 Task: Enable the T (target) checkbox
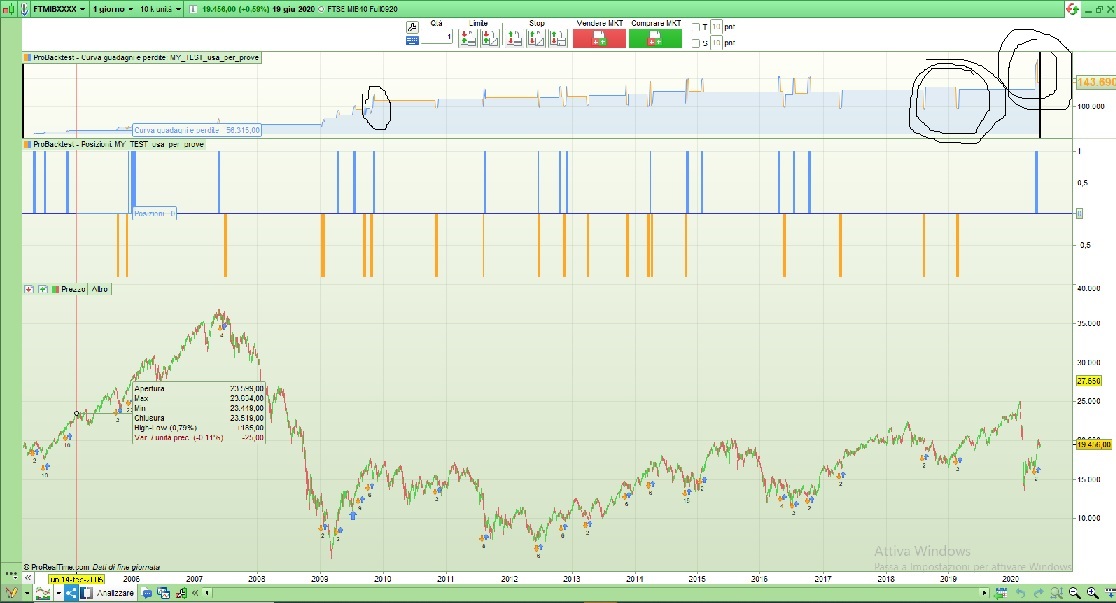pos(696,27)
